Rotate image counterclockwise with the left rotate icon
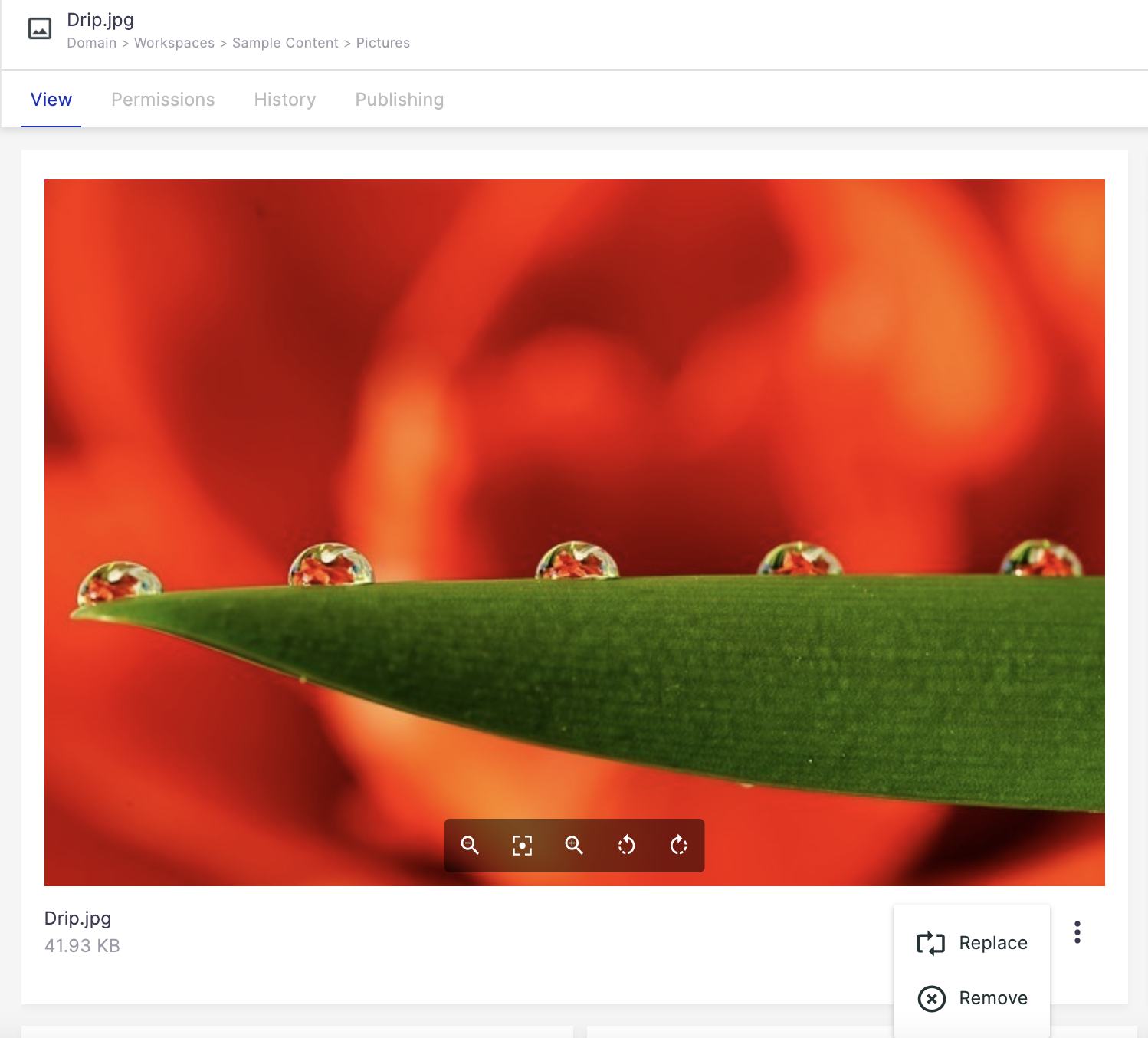 tap(626, 846)
